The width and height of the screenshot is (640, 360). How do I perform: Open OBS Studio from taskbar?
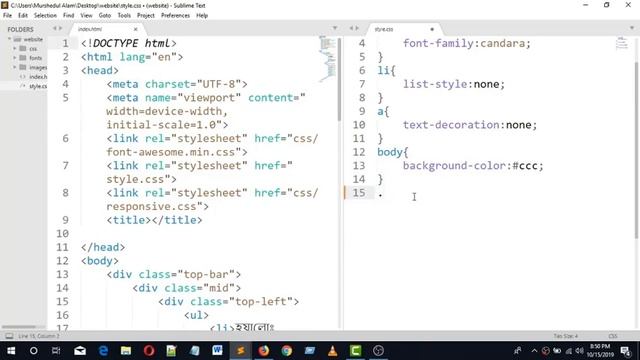click(x=378, y=351)
